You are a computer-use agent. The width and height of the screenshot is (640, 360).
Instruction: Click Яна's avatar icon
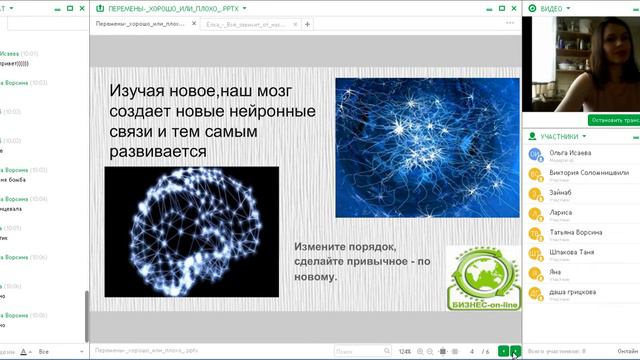point(535,273)
